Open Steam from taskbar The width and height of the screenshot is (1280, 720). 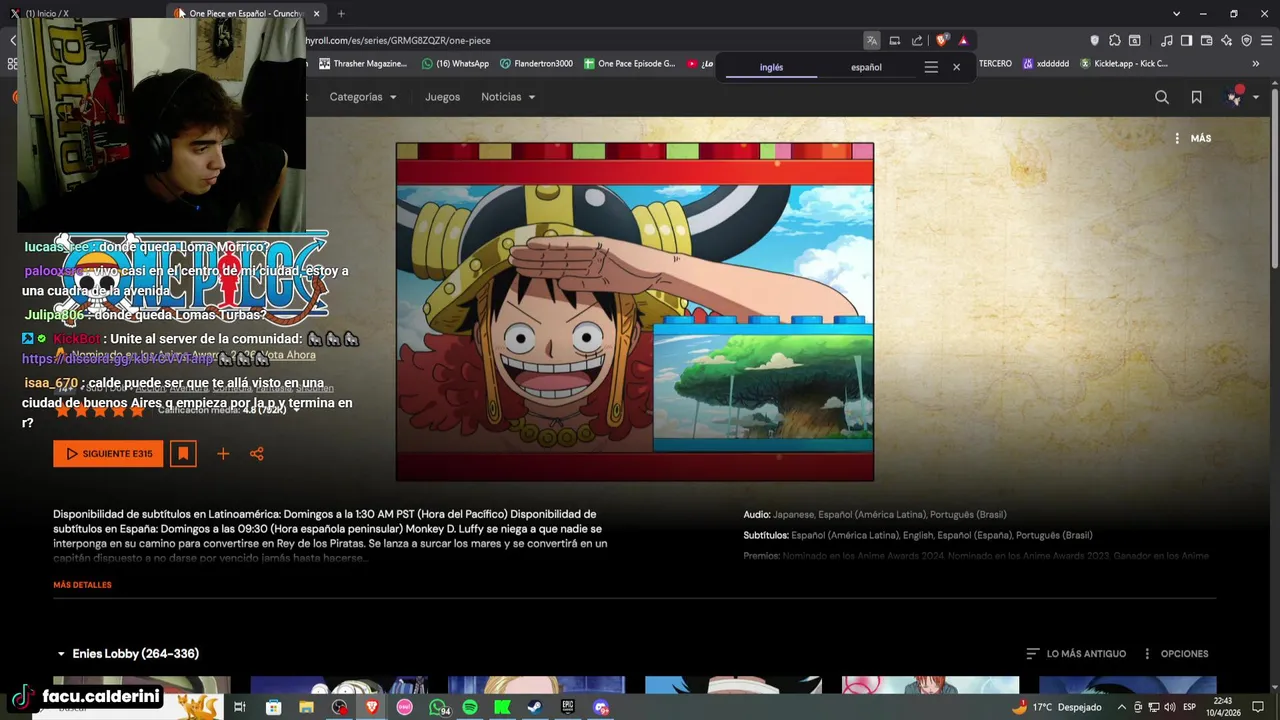(535, 707)
